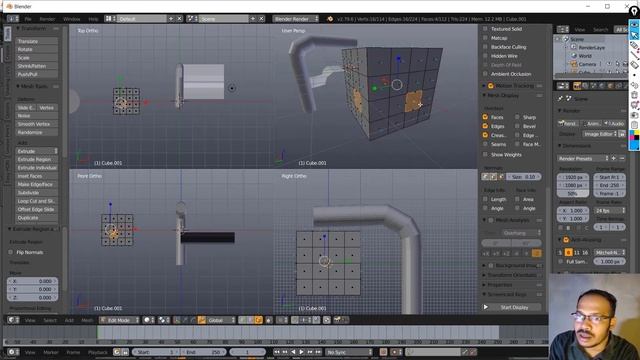640x360 pixels.
Task: Click the timeline End 250 field
Action: 203,352
